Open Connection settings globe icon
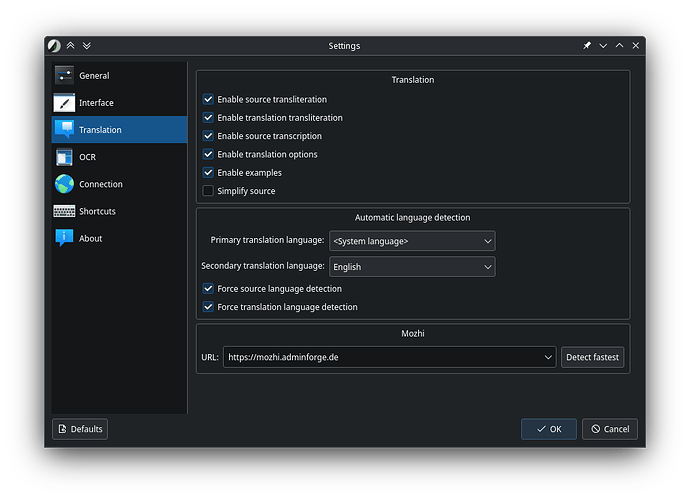690x499 pixels. point(64,184)
